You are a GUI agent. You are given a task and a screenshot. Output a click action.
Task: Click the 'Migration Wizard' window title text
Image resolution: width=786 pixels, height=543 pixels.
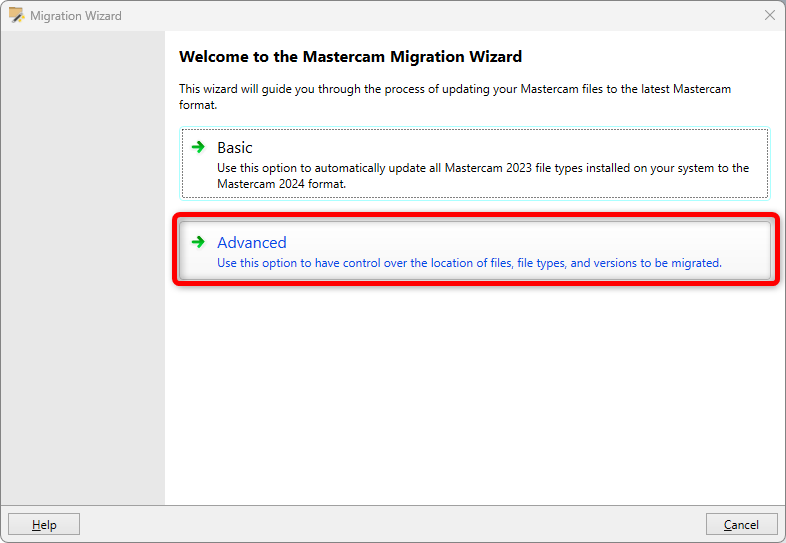(76, 16)
